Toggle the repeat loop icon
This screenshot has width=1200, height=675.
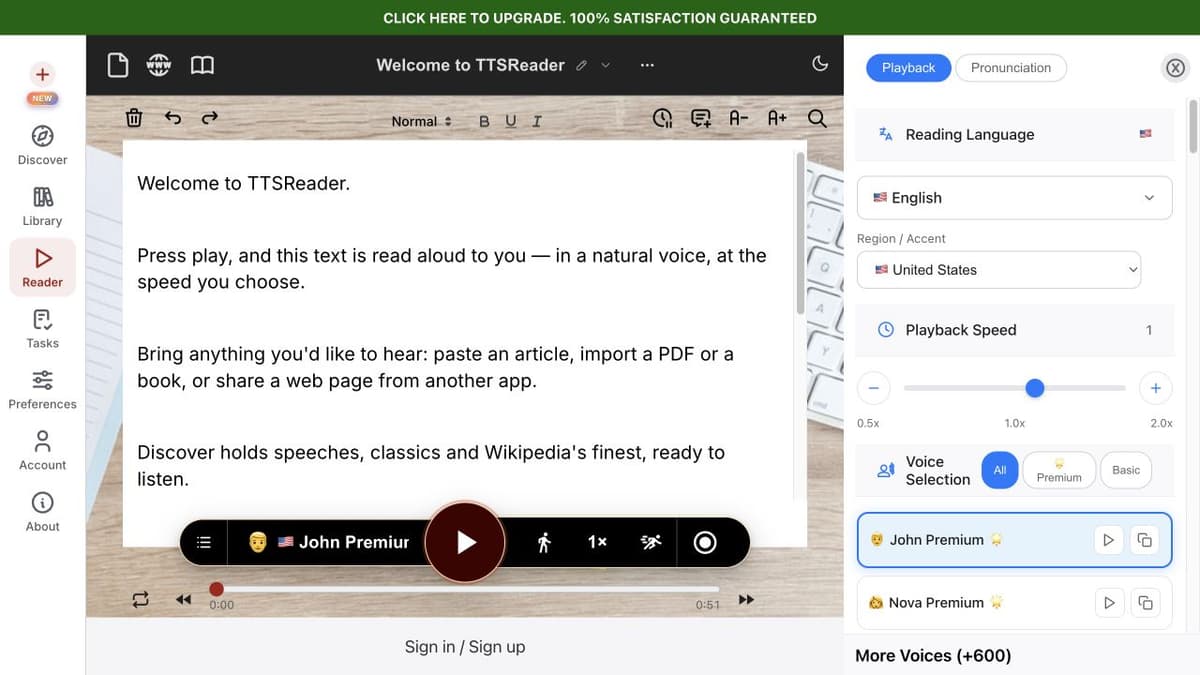coord(140,600)
